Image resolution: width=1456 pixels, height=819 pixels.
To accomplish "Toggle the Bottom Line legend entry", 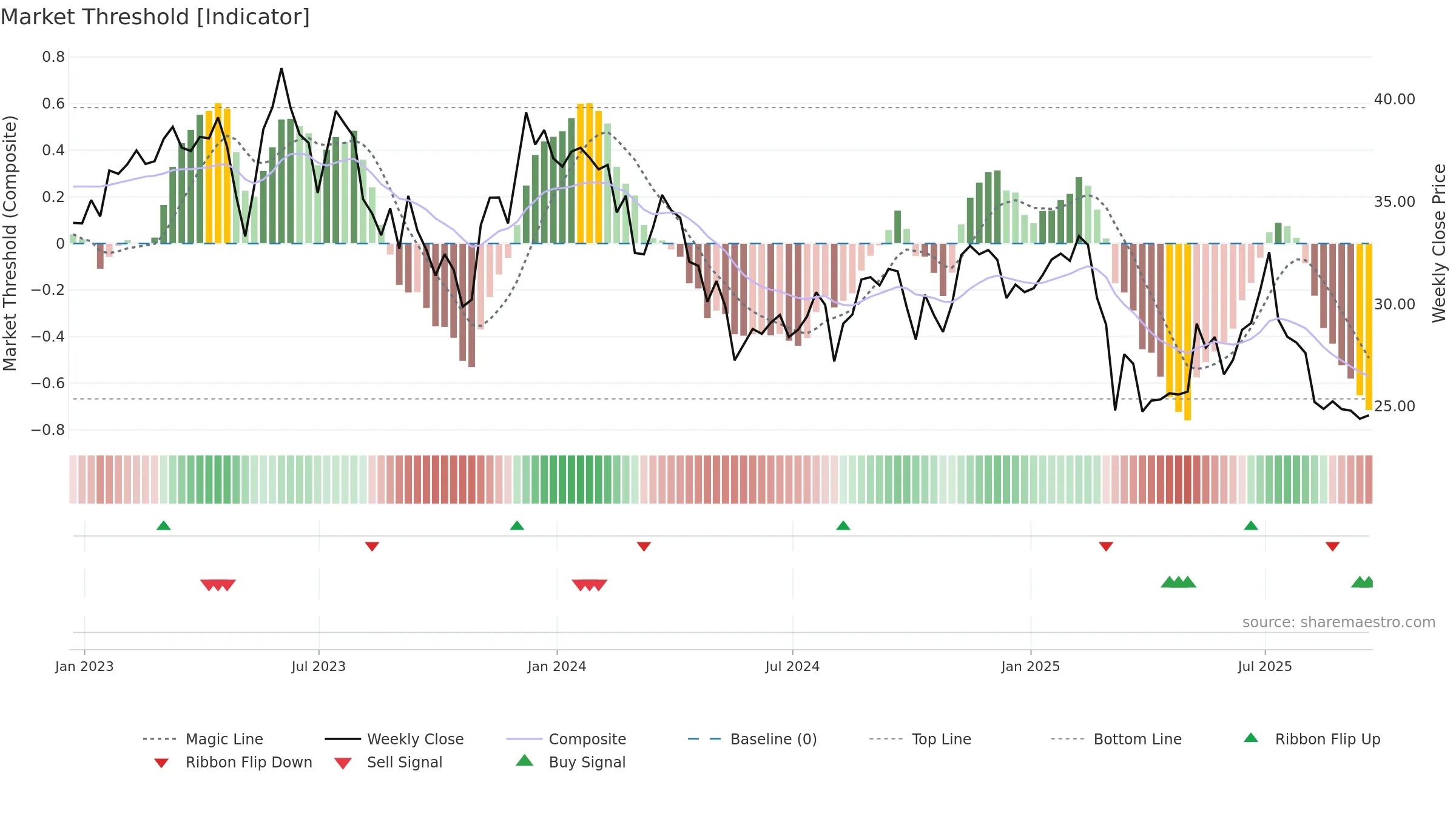I will click(1116, 739).
